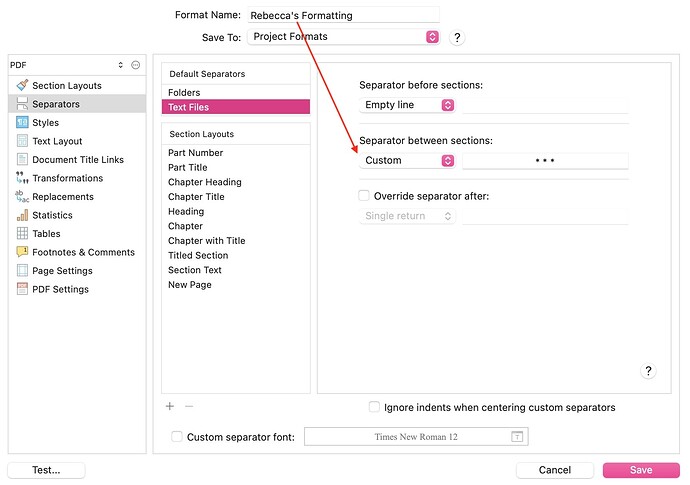Screen dimensions: 690x485
Task: Select Chapter section layout
Action: (236, 226)
